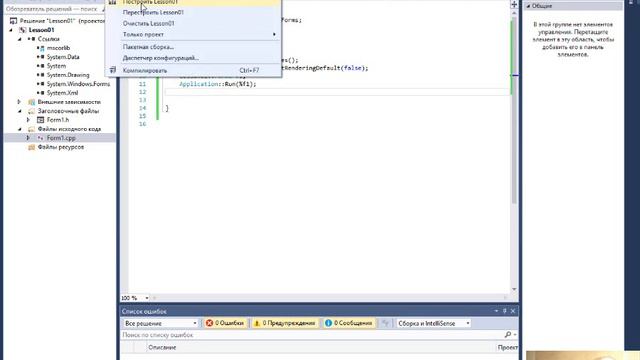The height and width of the screenshot is (360, 640).
Task: Click the editor split-window plus icon
Action: click(514, 4)
